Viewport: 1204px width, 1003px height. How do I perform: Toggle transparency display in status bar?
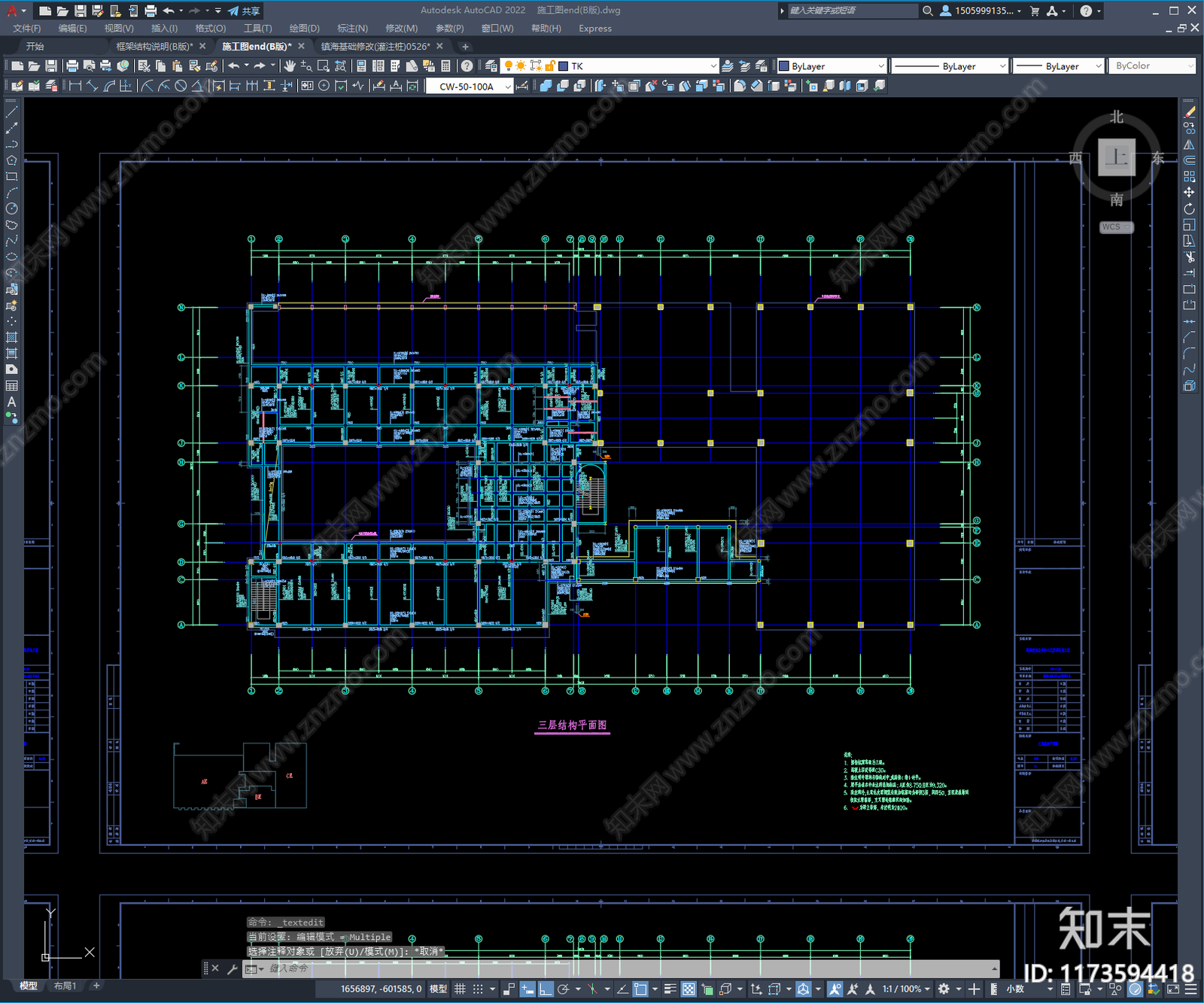688,989
